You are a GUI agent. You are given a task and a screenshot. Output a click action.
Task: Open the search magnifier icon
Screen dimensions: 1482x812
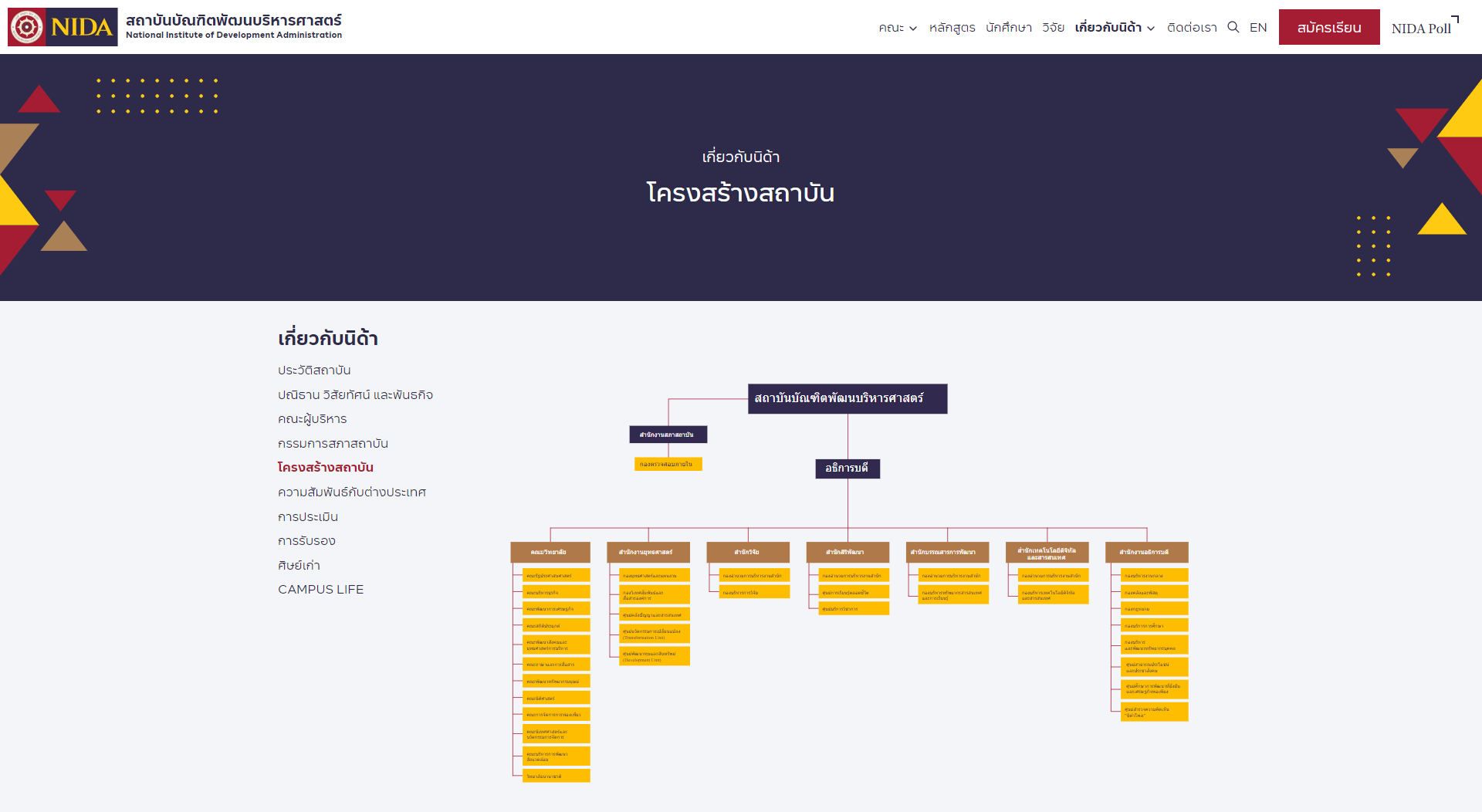point(1233,27)
